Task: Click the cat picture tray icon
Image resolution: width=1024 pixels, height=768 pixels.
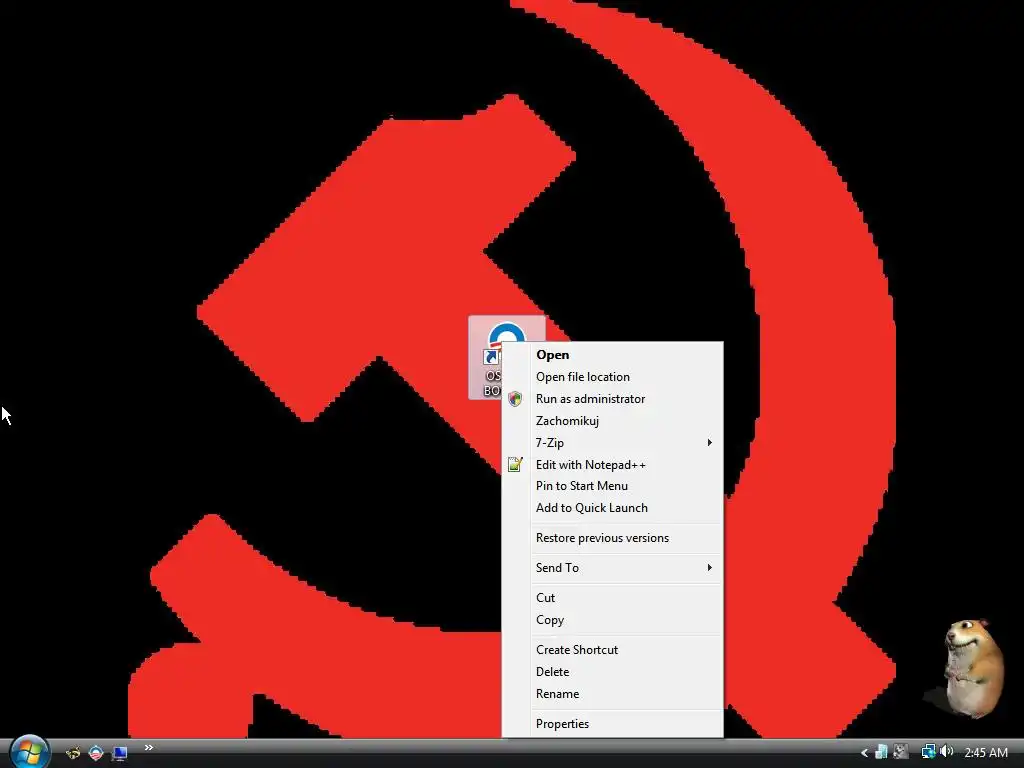Action: coord(901,752)
